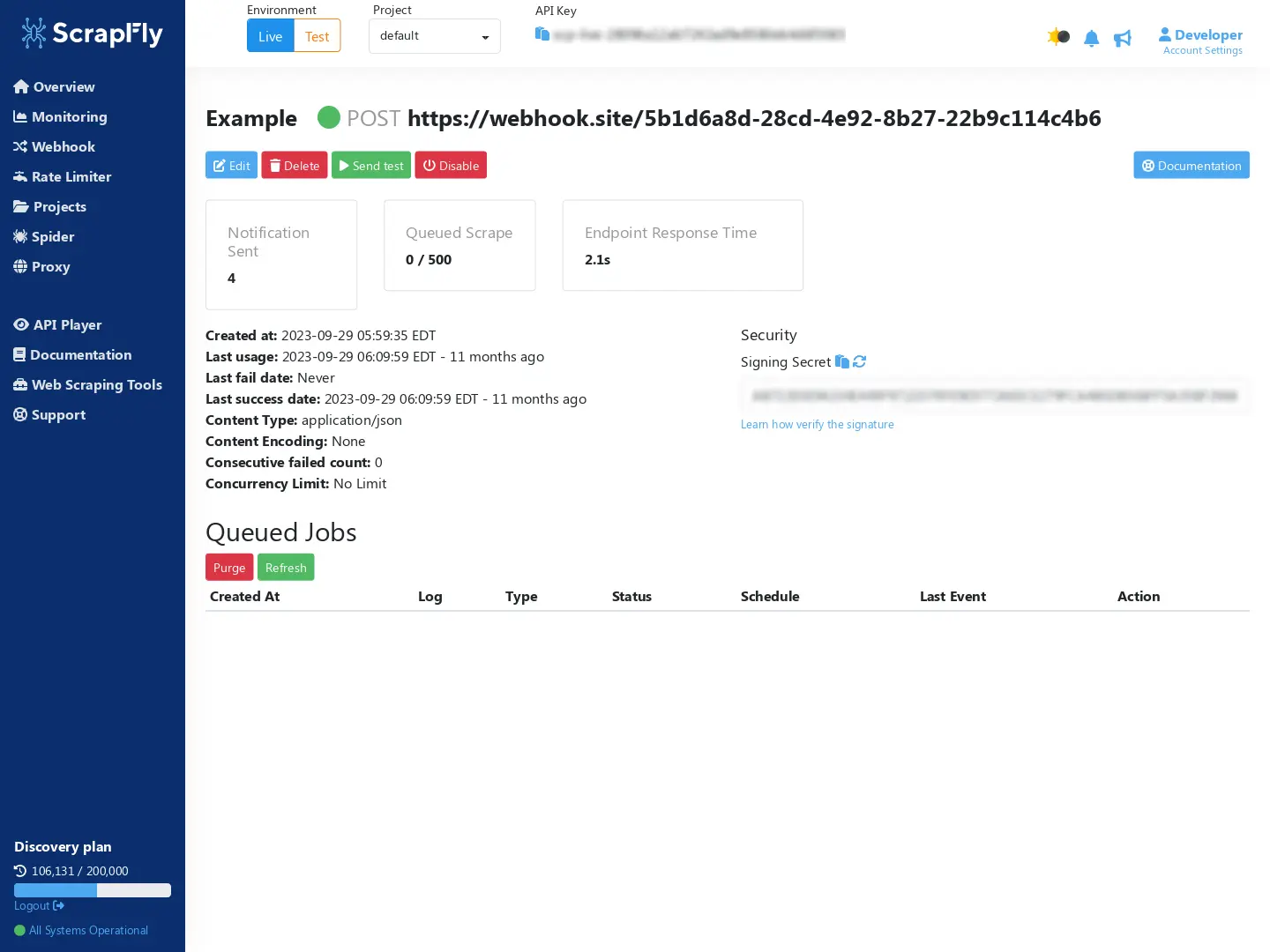Image resolution: width=1270 pixels, height=952 pixels.
Task: Send a test webhook notification
Action: tap(370, 165)
